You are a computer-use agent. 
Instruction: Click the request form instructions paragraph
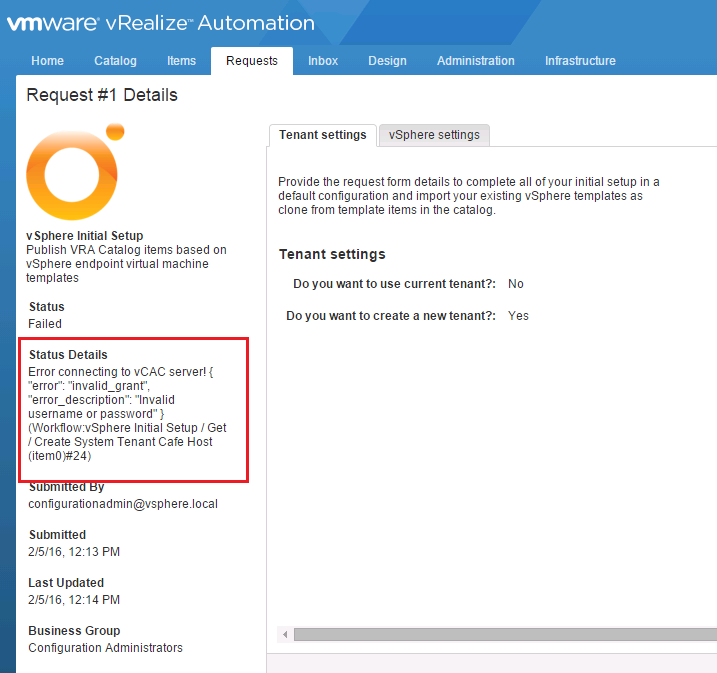[469, 196]
